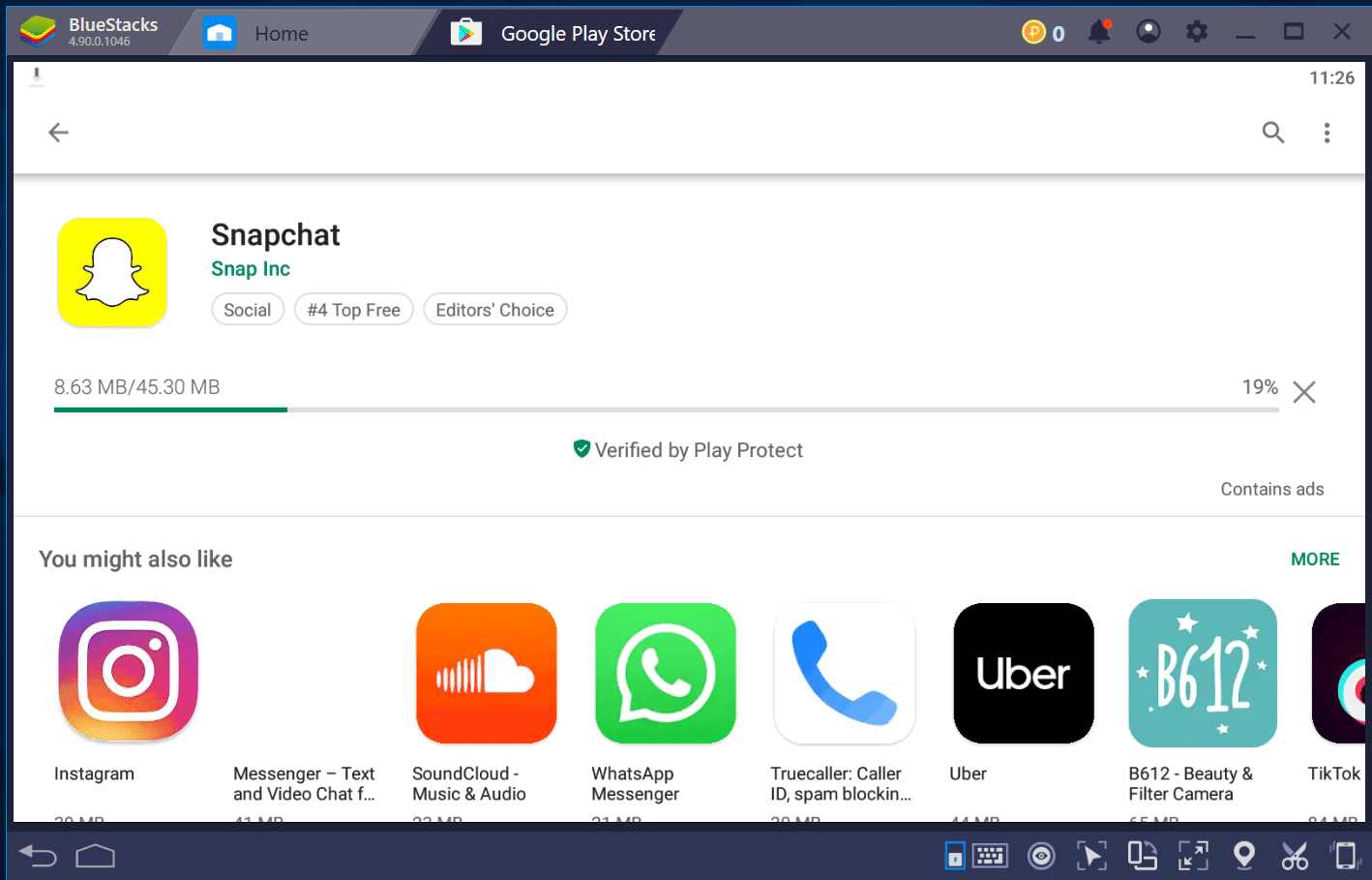Select the Social category chip
The width and height of the screenshot is (1372, 880).
(x=248, y=310)
